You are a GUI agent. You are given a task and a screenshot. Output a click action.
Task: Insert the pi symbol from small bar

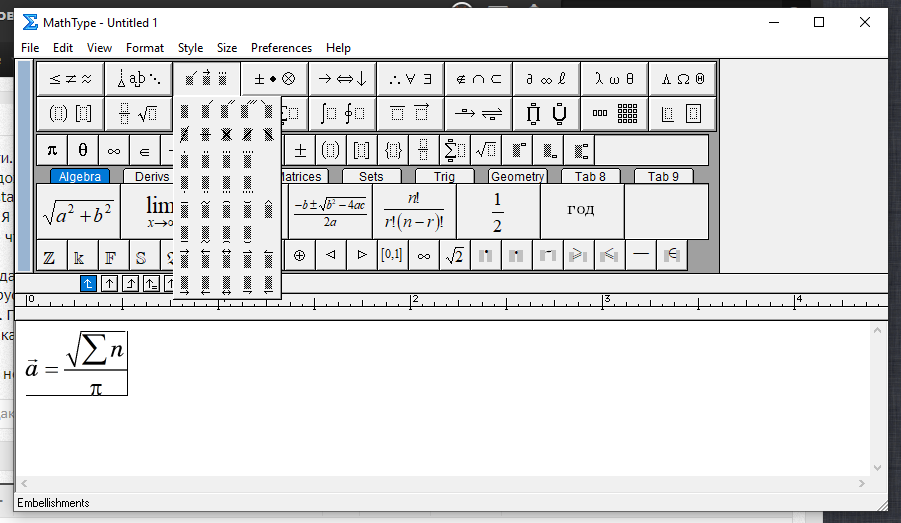coord(52,151)
